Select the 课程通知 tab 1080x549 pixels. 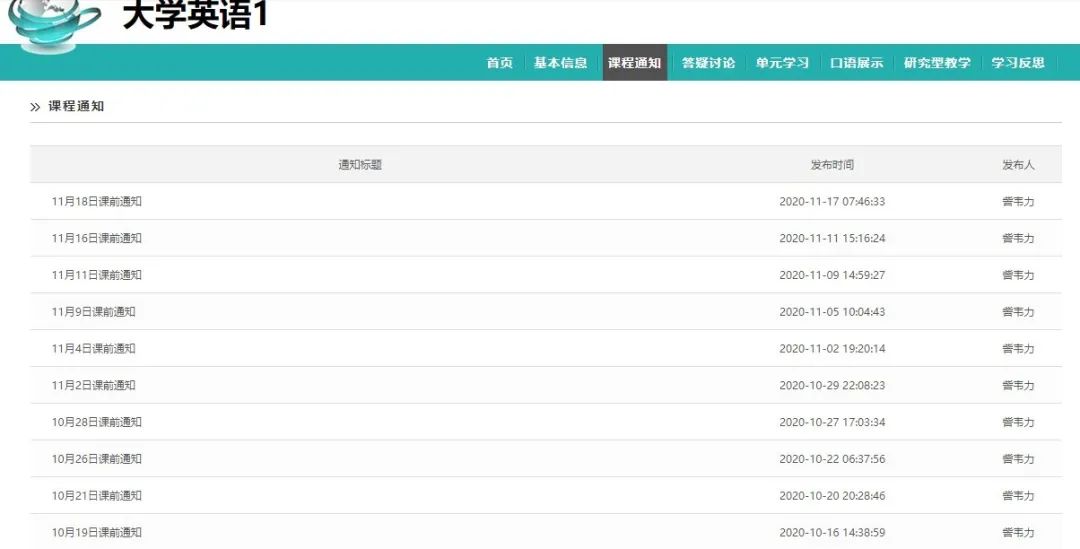[x=634, y=63]
